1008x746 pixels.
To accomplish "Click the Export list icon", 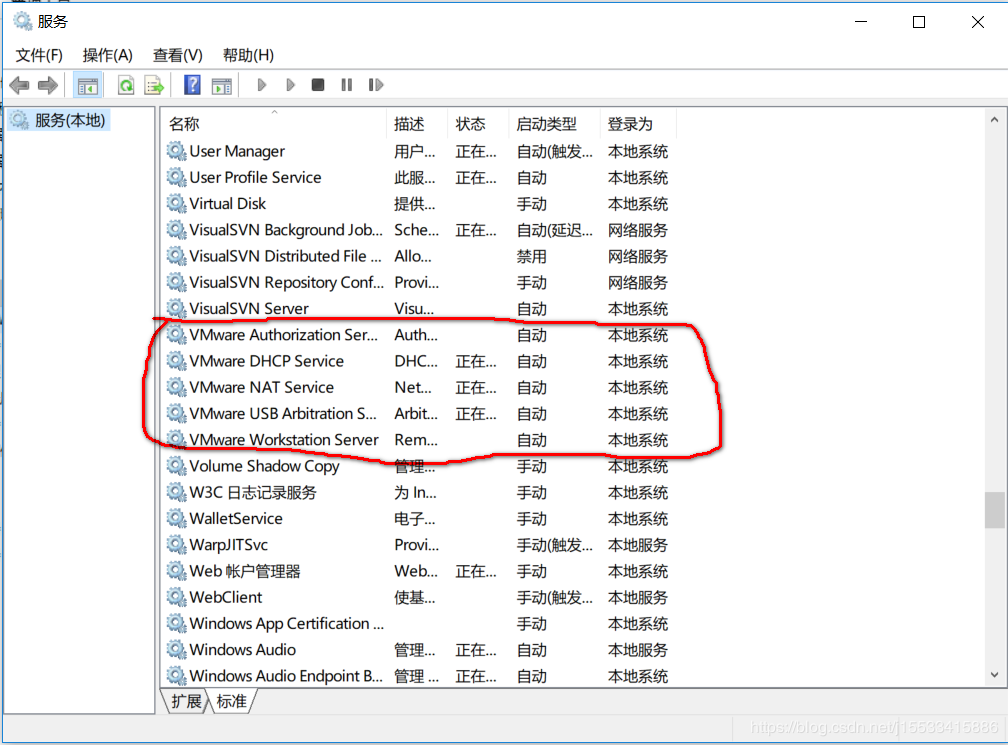I will click(153, 85).
